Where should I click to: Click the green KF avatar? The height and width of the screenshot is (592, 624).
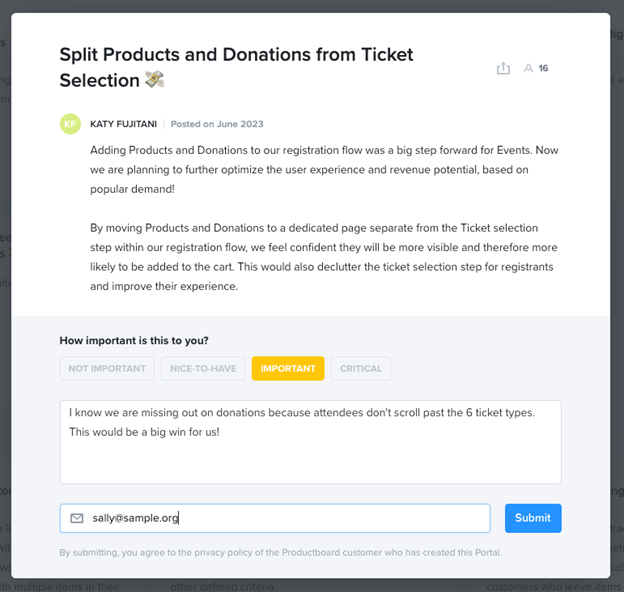tap(70, 124)
